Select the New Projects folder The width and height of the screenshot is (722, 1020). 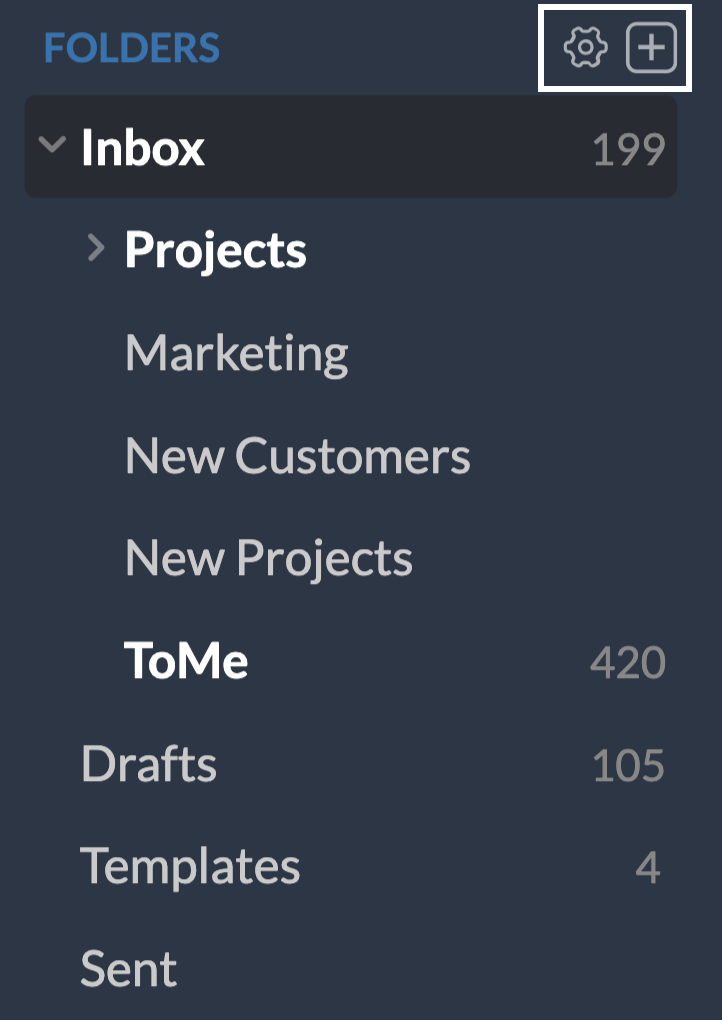pos(268,558)
